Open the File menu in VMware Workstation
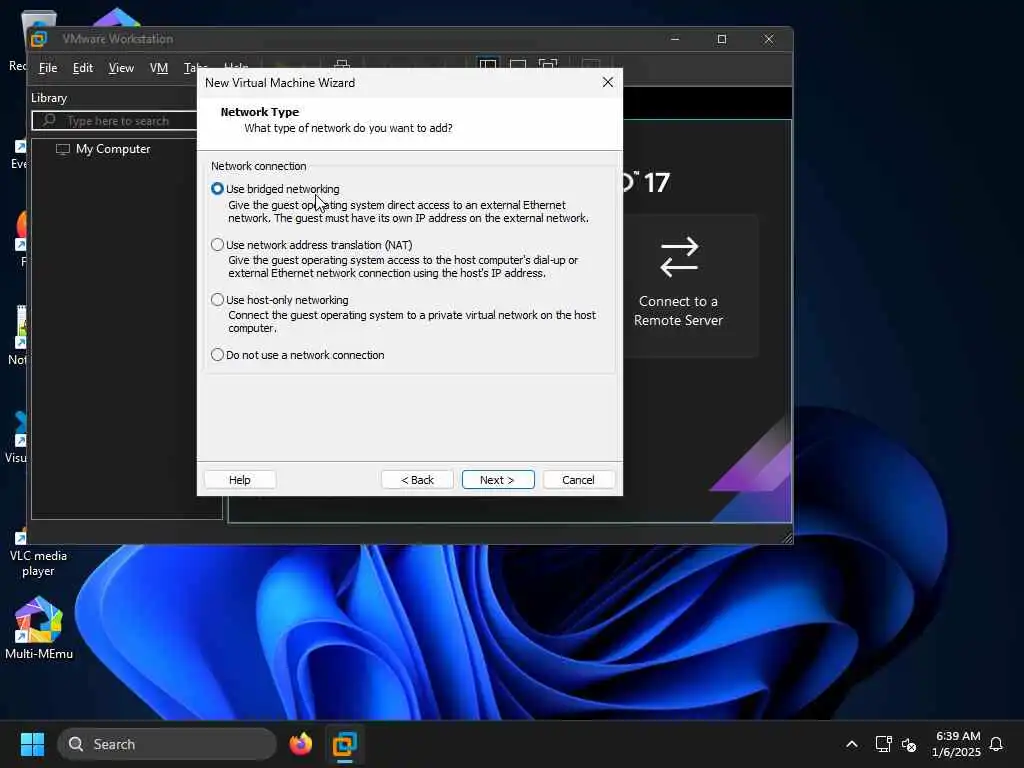The image size is (1024, 768). [48, 68]
